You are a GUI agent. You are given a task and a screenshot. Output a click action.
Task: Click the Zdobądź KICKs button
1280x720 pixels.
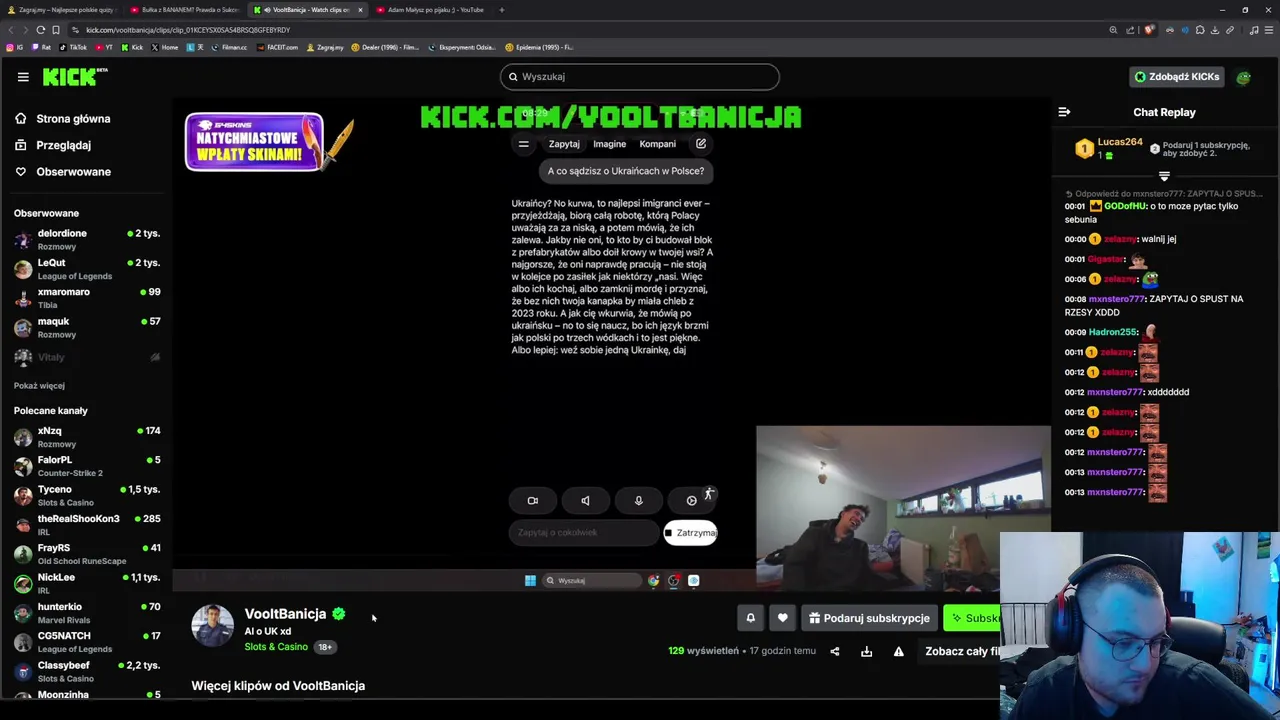(x=1176, y=76)
